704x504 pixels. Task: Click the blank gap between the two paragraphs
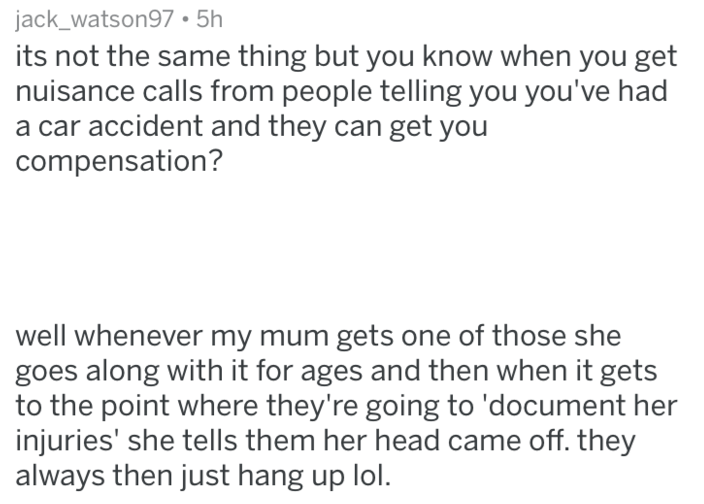tap(350, 250)
